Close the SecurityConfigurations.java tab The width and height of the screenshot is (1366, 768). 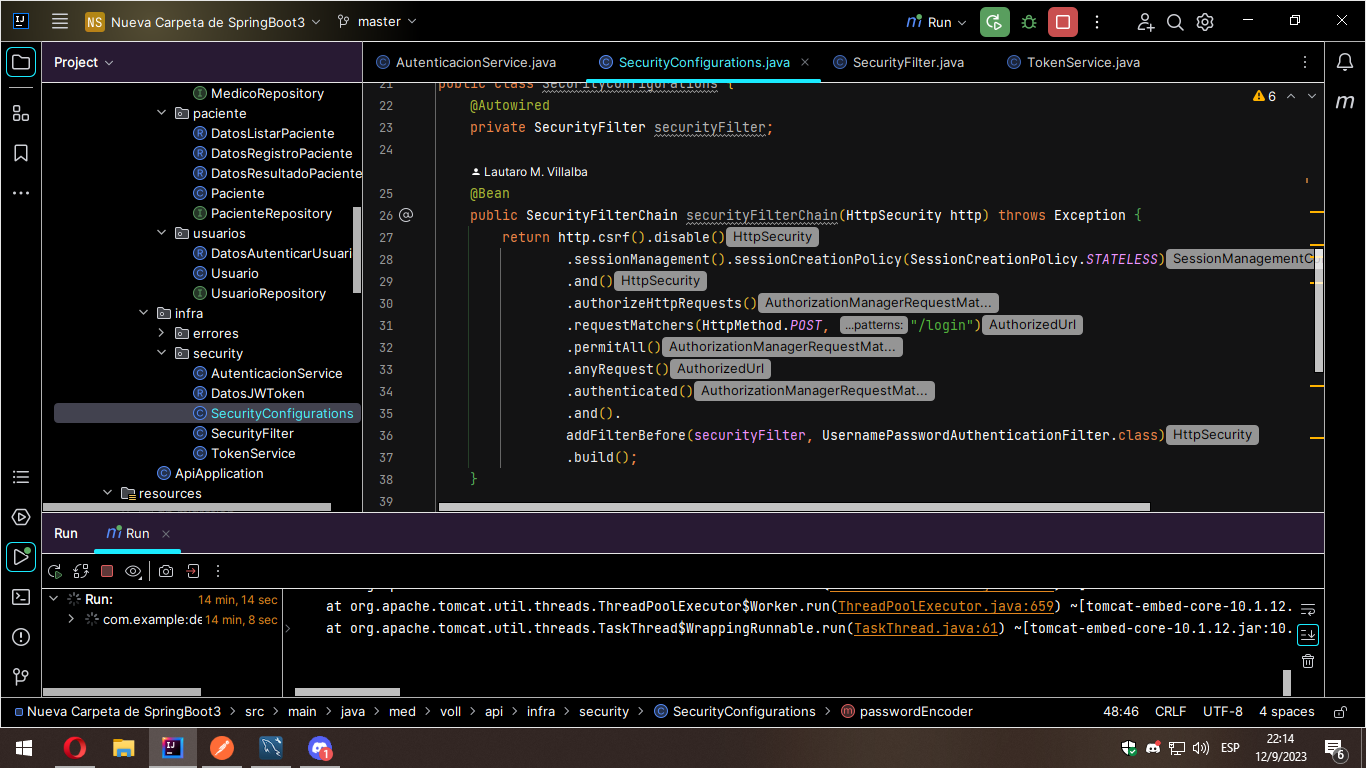806,62
